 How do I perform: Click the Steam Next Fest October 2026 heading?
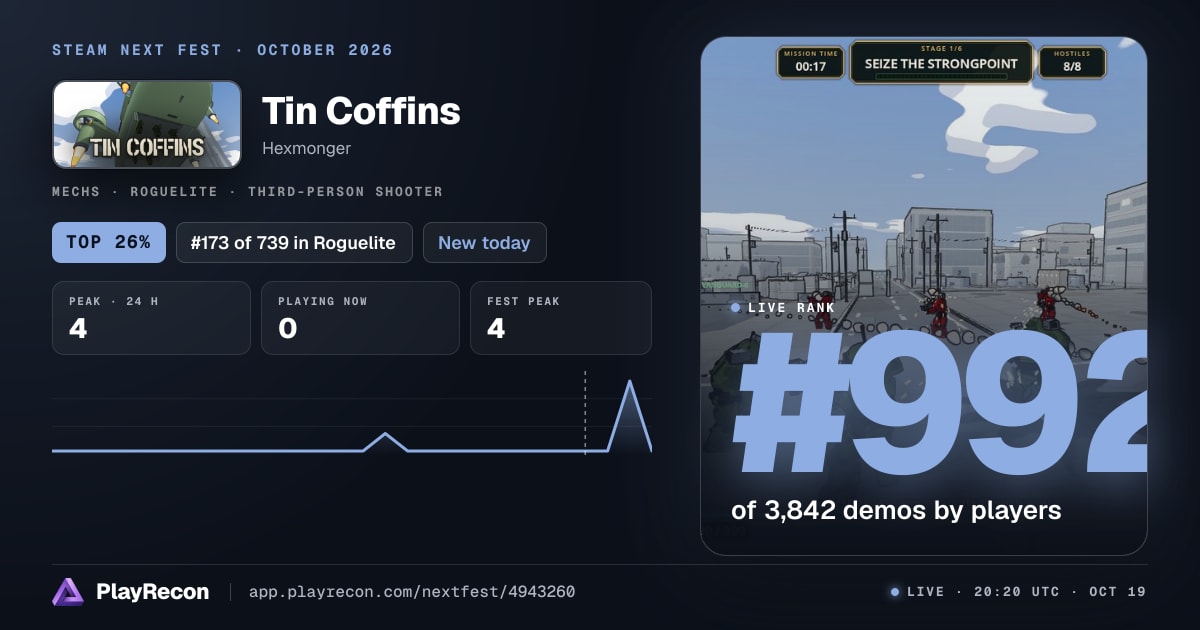pyautogui.click(x=223, y=50)
